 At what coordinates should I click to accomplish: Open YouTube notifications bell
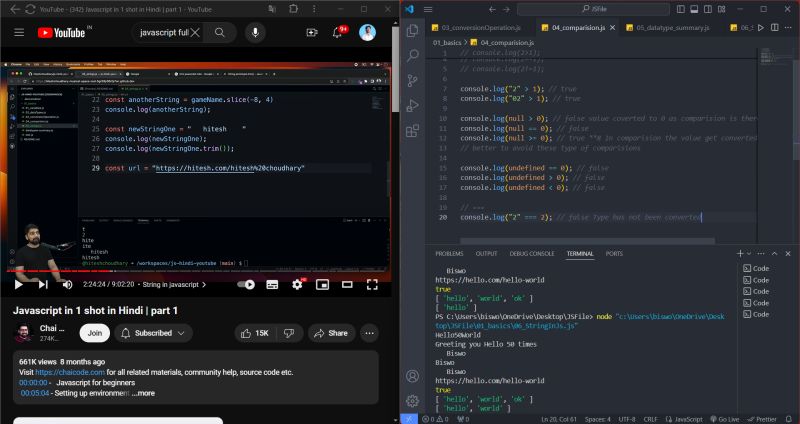338,33
